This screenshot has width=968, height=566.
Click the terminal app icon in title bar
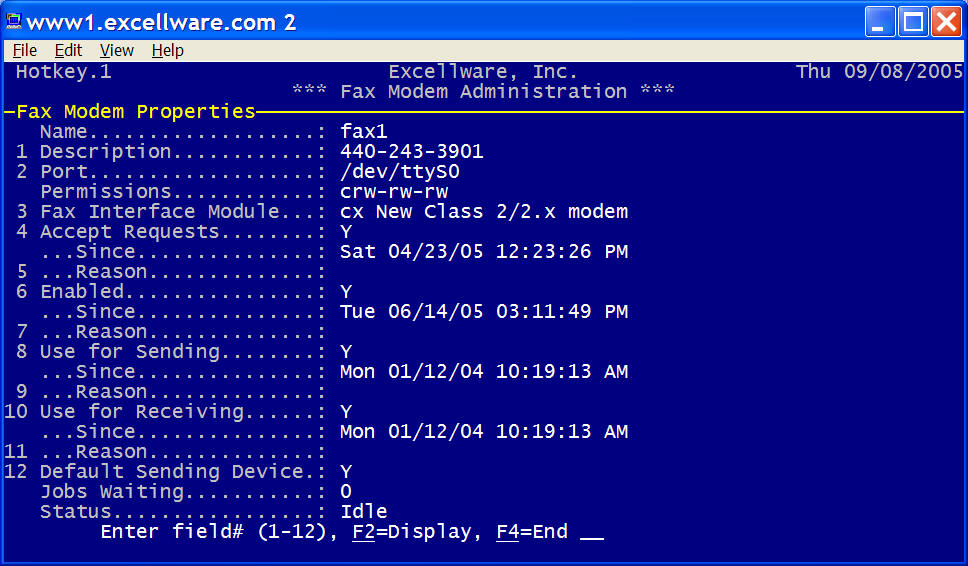14,22
